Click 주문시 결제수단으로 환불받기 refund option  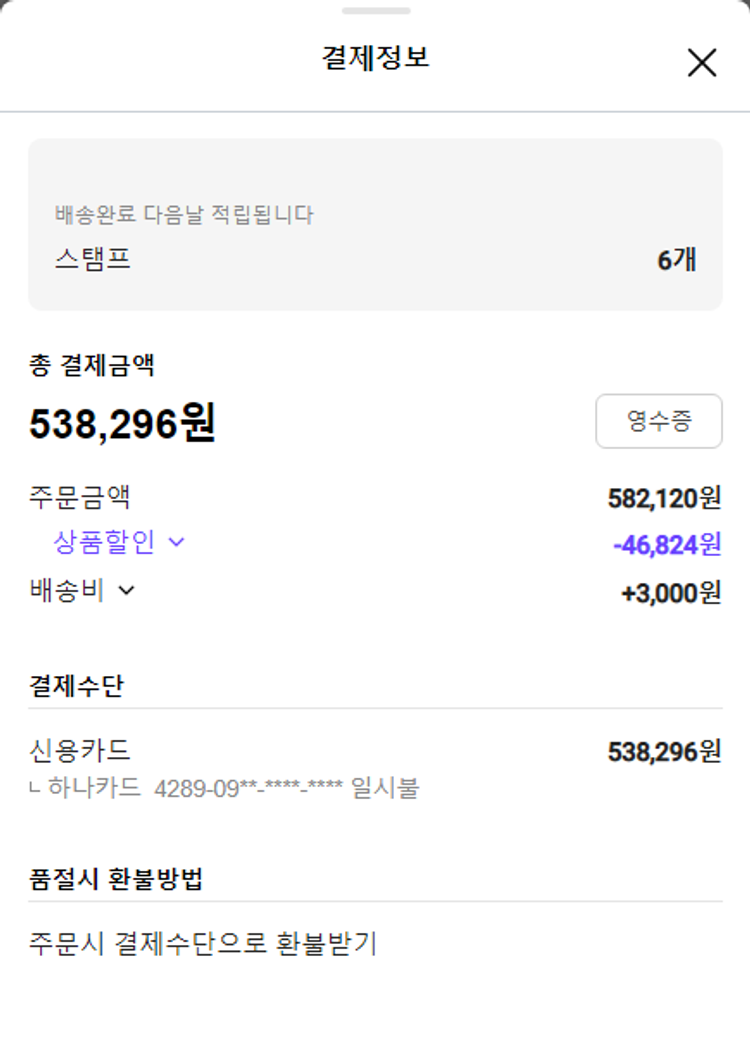pyautogui.click(x=203, y=943)
